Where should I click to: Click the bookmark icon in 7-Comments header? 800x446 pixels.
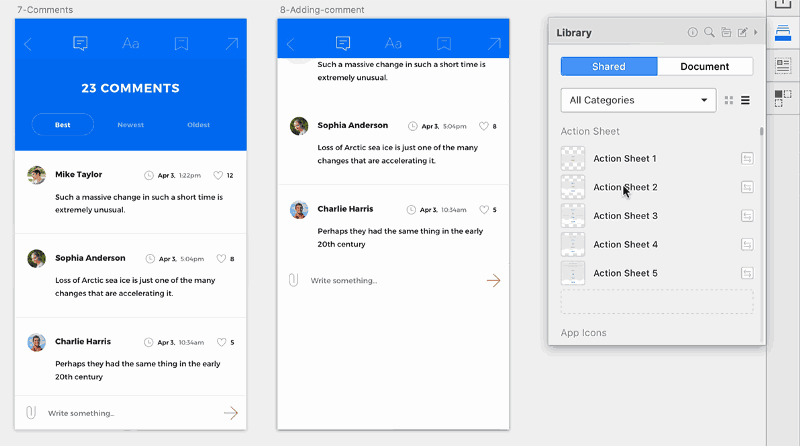pos(181,44)
